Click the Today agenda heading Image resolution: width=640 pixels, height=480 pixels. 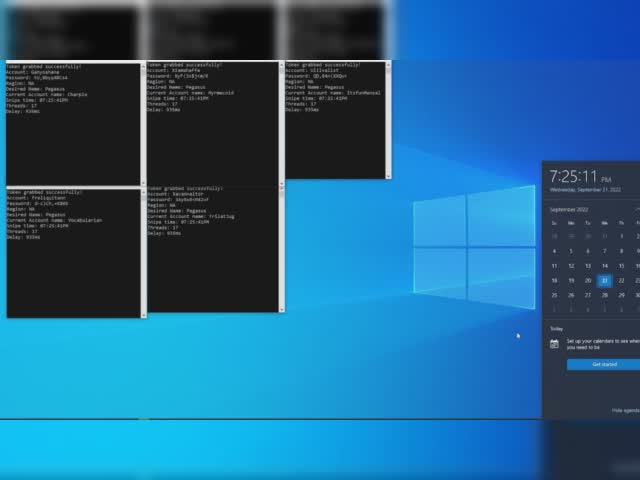click(556, 329)
